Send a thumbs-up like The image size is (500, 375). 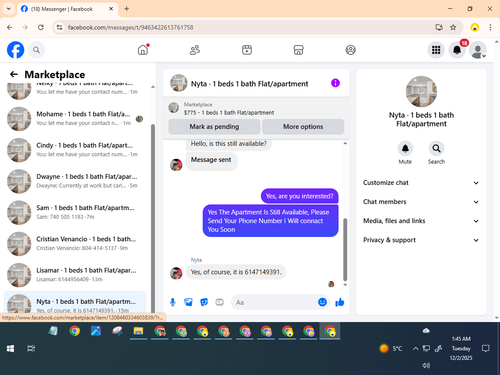pos(340,302)
